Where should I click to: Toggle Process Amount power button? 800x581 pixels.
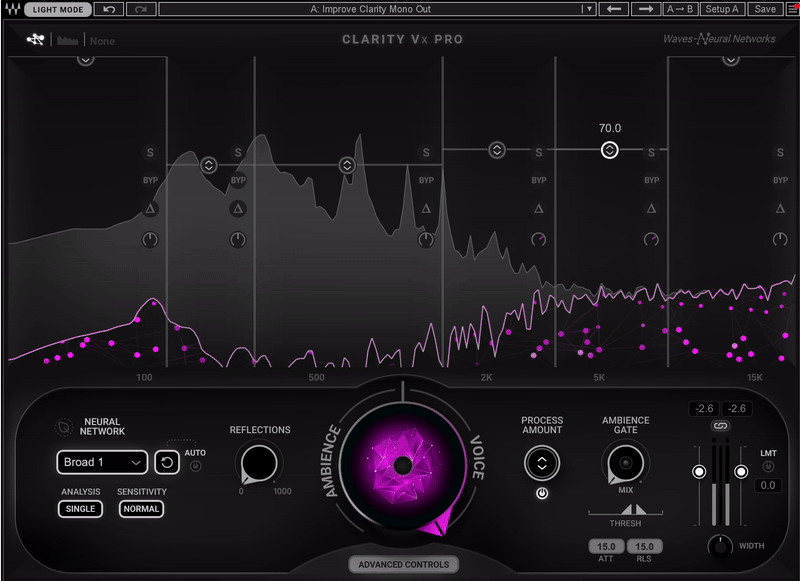[542, 493]
